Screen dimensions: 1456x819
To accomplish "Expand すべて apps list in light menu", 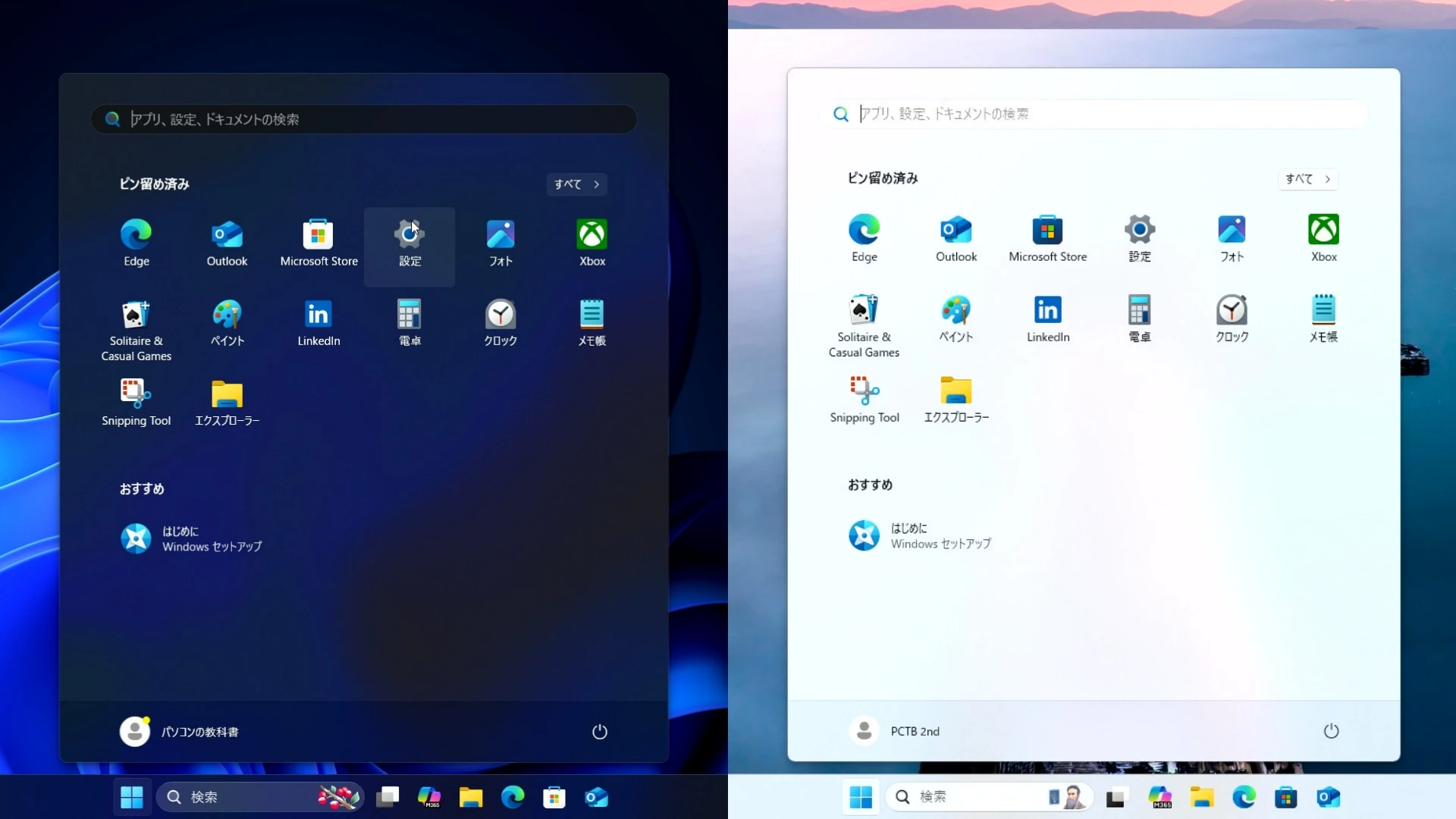I will click(x=1307, y=179).
